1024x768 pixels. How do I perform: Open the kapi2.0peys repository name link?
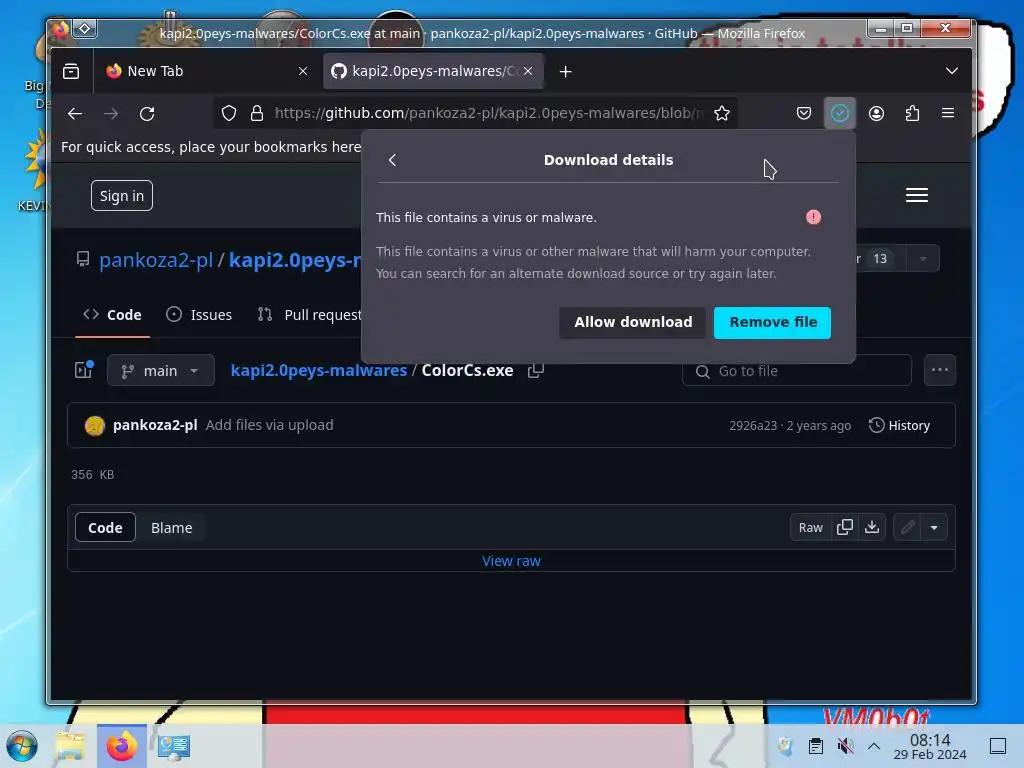(295, 260)
